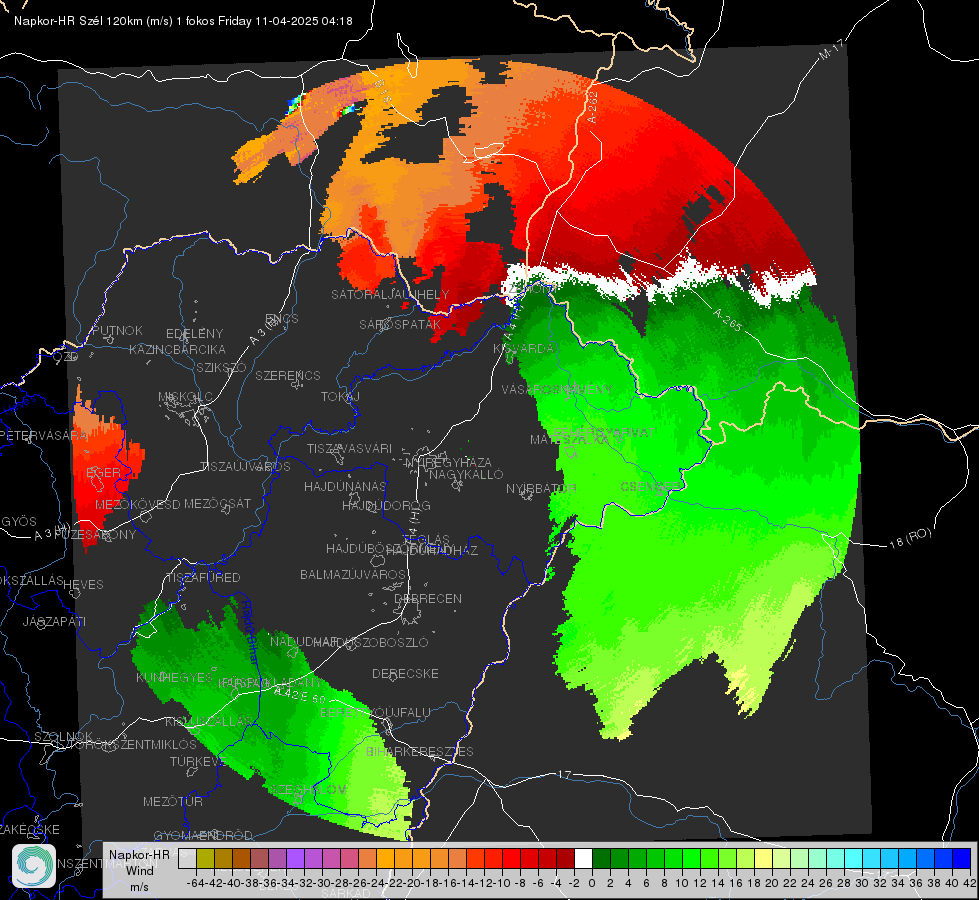Click the HEVES city label
The image size is (979, 900).
click(83, 585)
